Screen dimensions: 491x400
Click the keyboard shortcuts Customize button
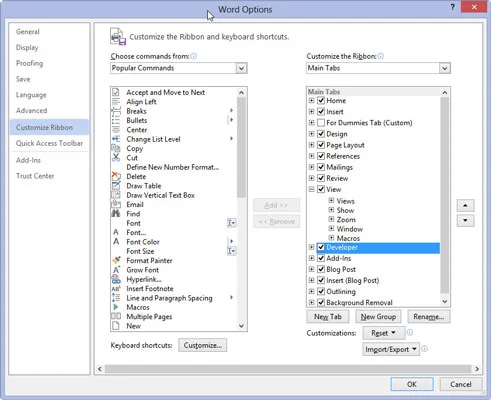[x=203, y=345]
